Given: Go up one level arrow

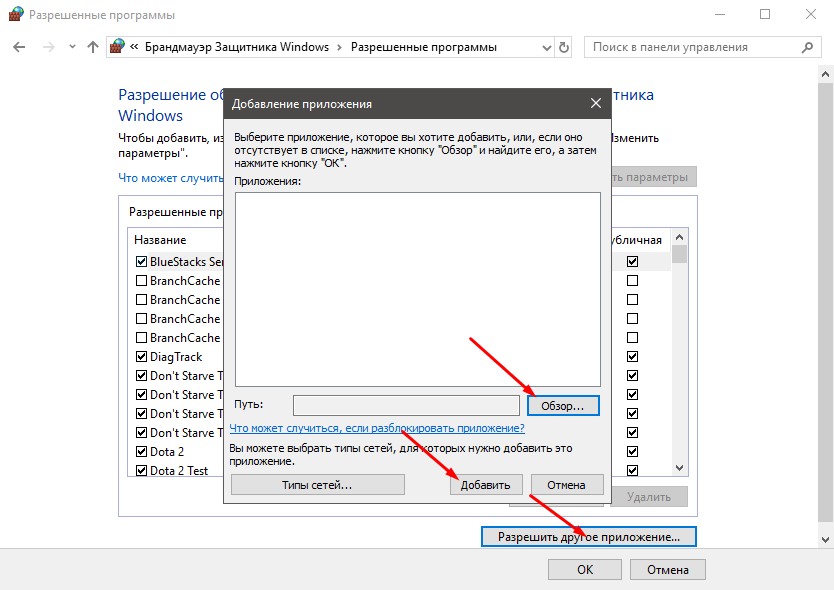Looking at the screenshot, I should (x=93, y=47).
